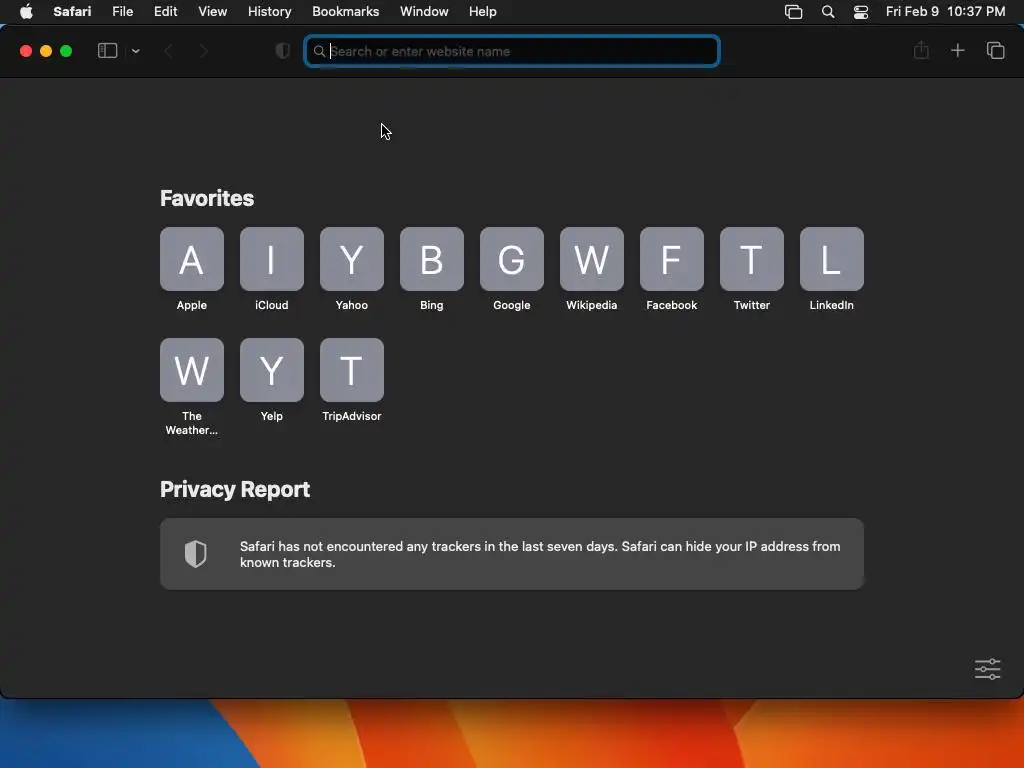Open the Safari menu

(72, 12)
